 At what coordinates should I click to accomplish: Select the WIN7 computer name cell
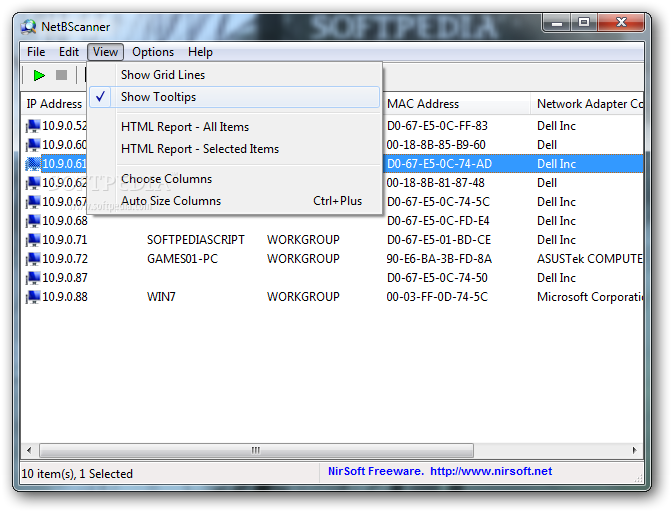(161, 296)
